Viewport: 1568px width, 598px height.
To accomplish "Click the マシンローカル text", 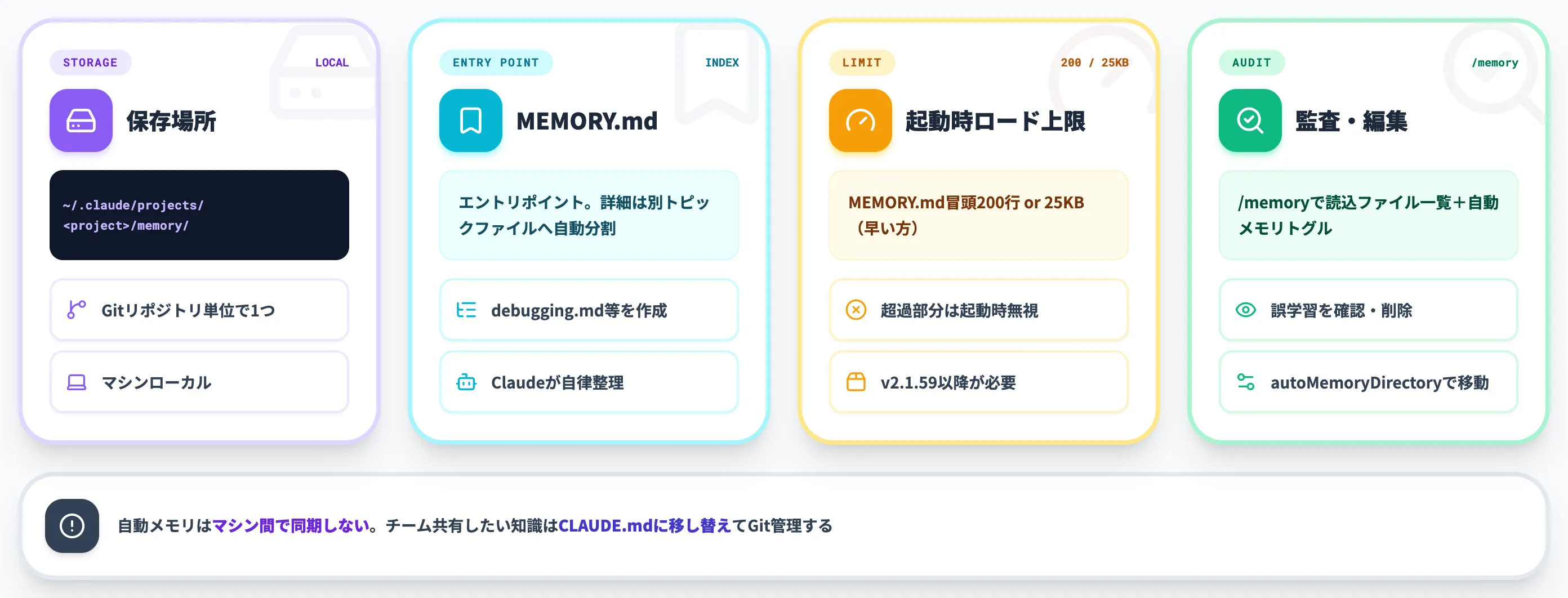I will [157, 383].
